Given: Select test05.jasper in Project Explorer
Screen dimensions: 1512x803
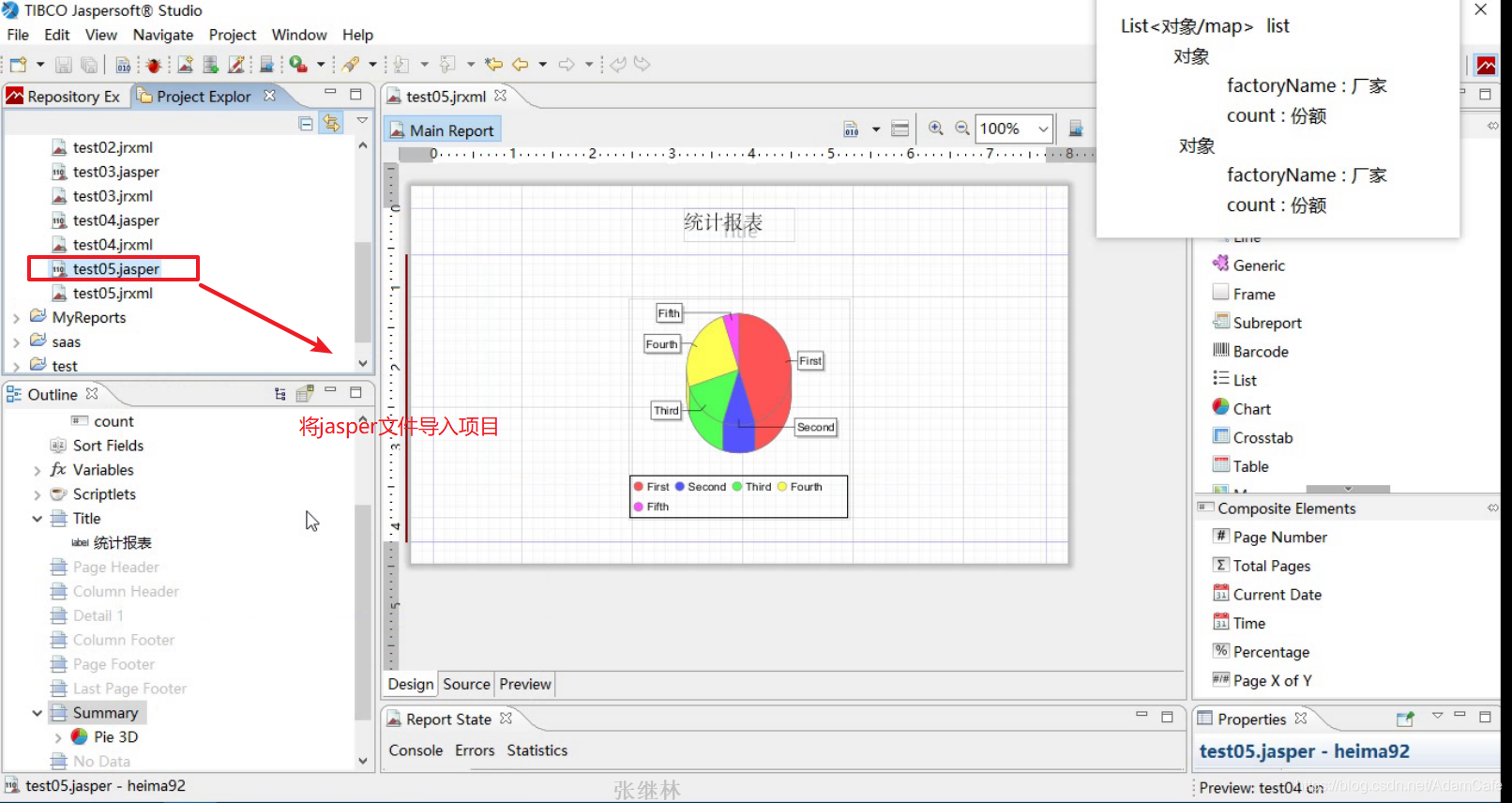Looking at the screenshot, I should point(116,269).
